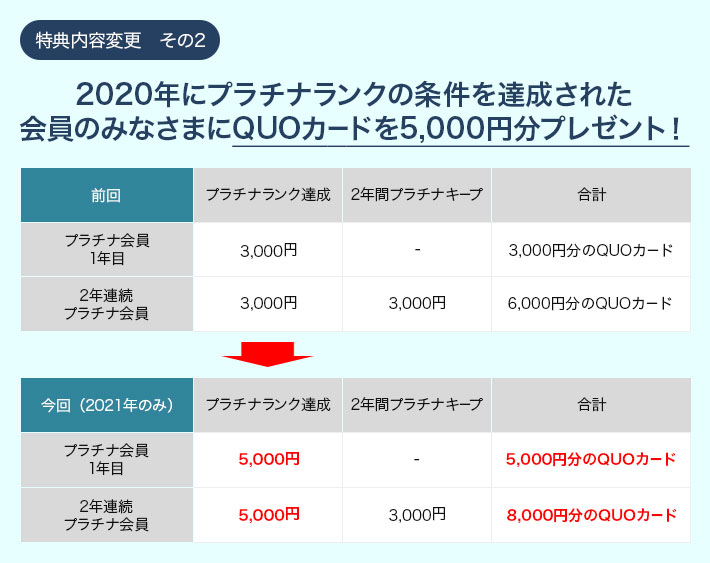Click red 5,000円 in 今回 プラチナ会員 1年目 row
710x563 pixels.
pyautogui.click(x=268, y=460)
